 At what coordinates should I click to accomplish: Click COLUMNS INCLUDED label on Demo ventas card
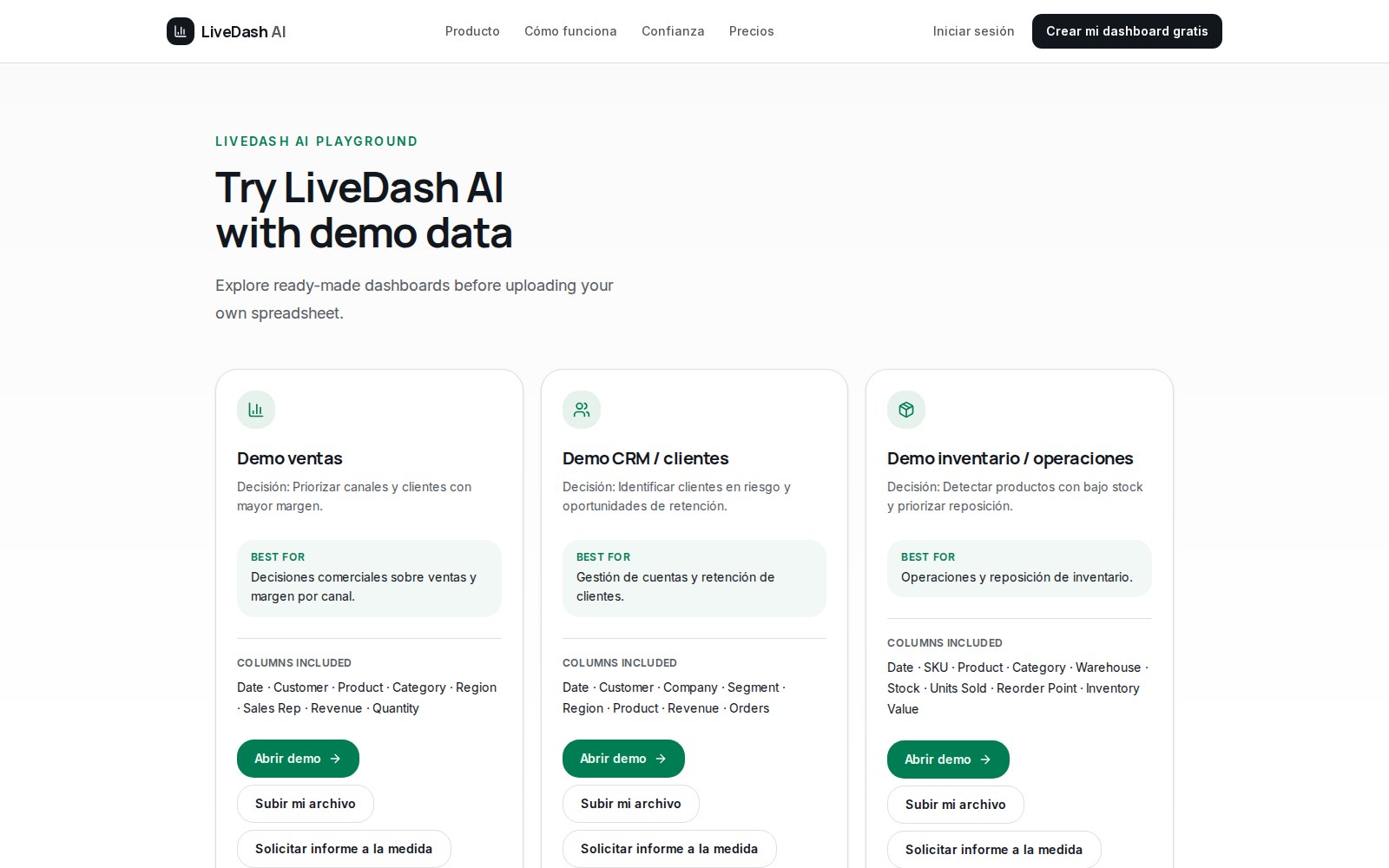point(294,663)
